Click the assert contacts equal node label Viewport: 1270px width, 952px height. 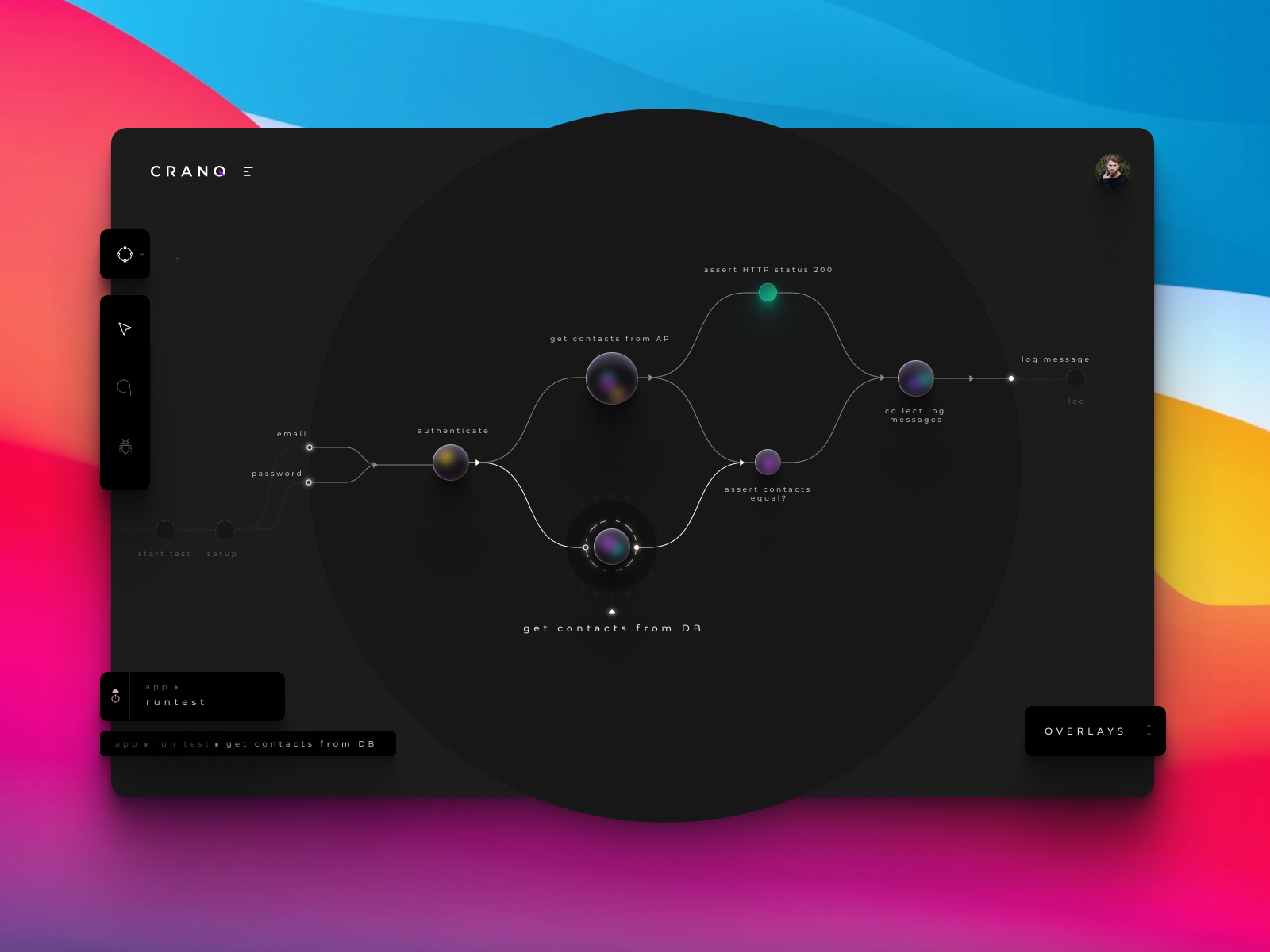766,493
